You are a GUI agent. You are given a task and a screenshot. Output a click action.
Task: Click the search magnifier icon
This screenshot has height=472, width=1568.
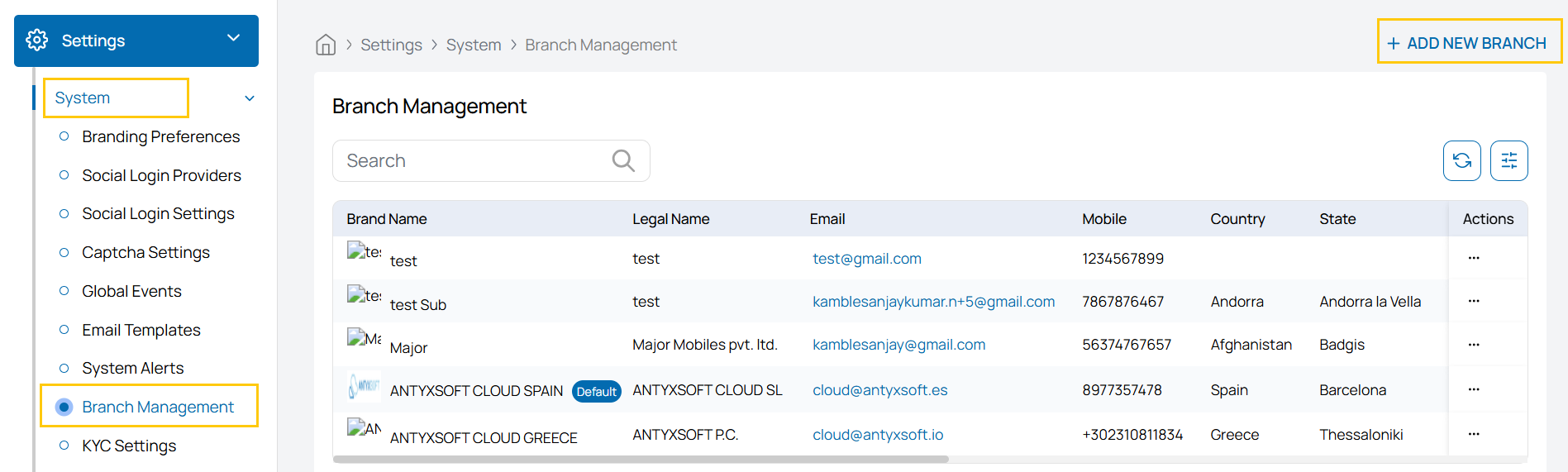[x=623, y=160]
